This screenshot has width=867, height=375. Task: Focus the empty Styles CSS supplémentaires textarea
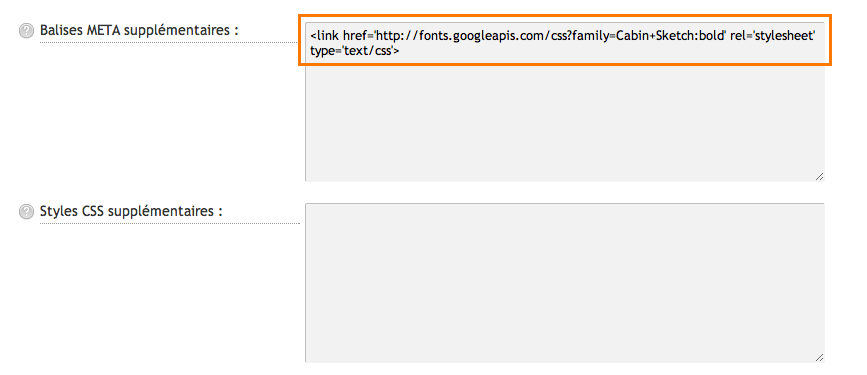(x=565, y=283)
